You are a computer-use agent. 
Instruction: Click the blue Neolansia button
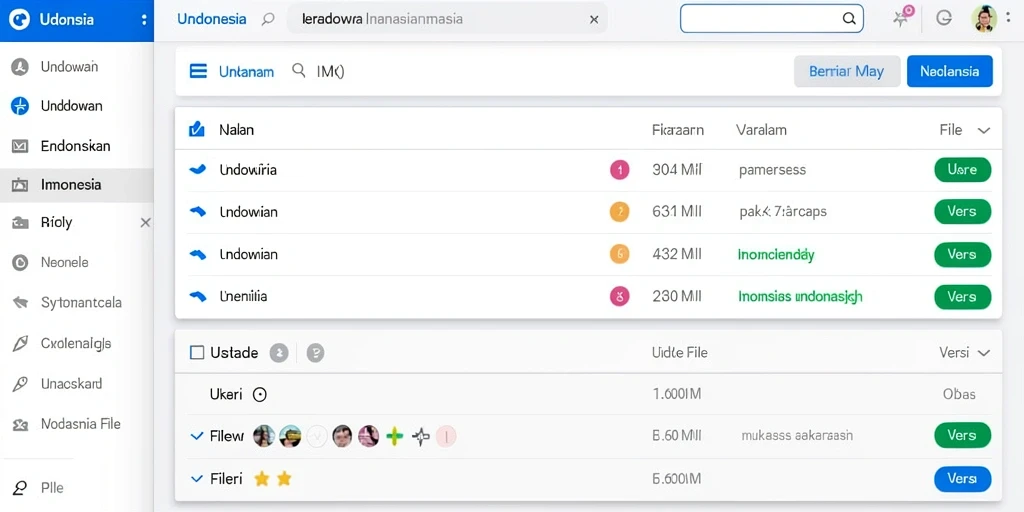point(950,71)
